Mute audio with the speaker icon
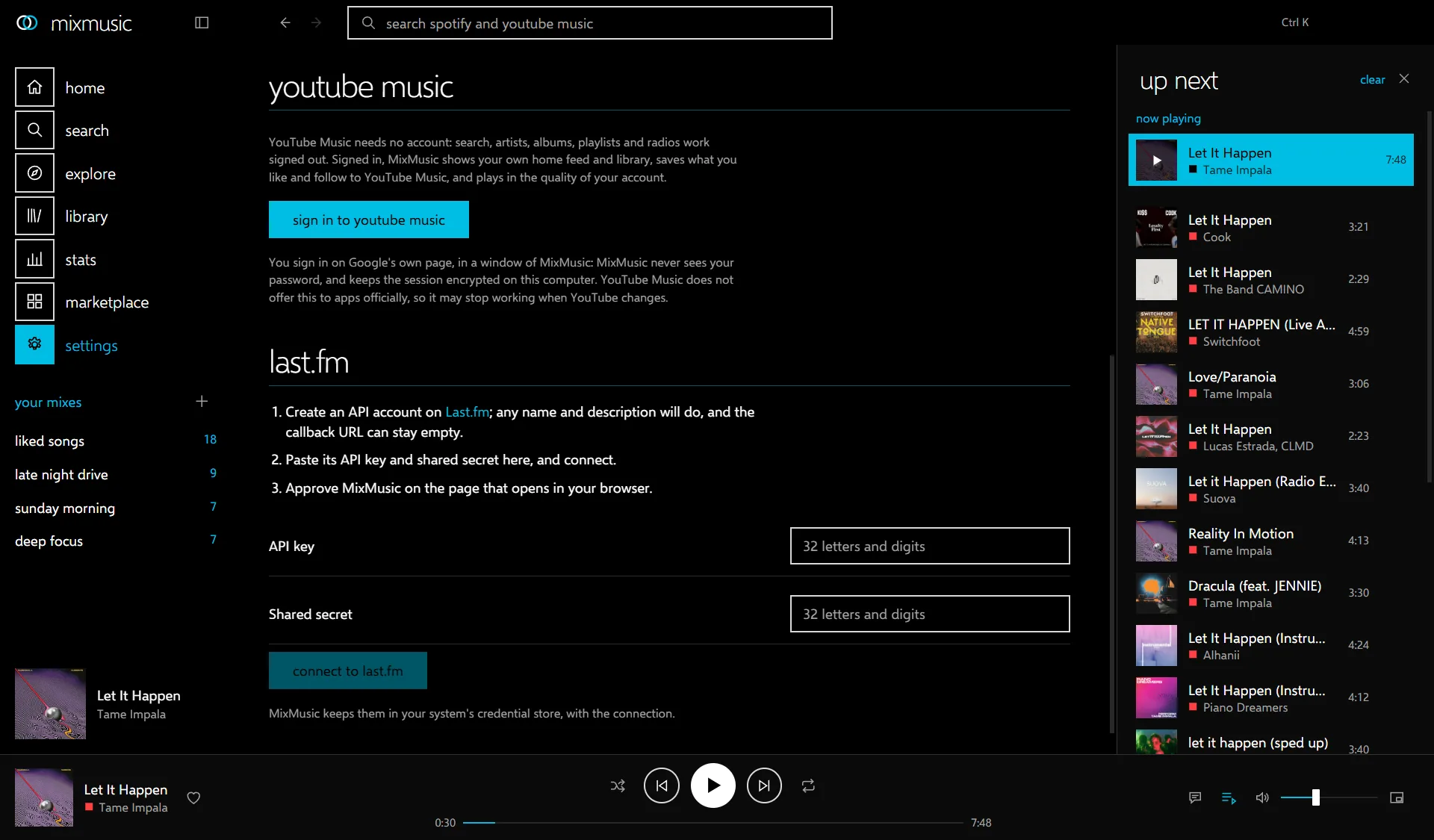 [x=1262, y=797]
